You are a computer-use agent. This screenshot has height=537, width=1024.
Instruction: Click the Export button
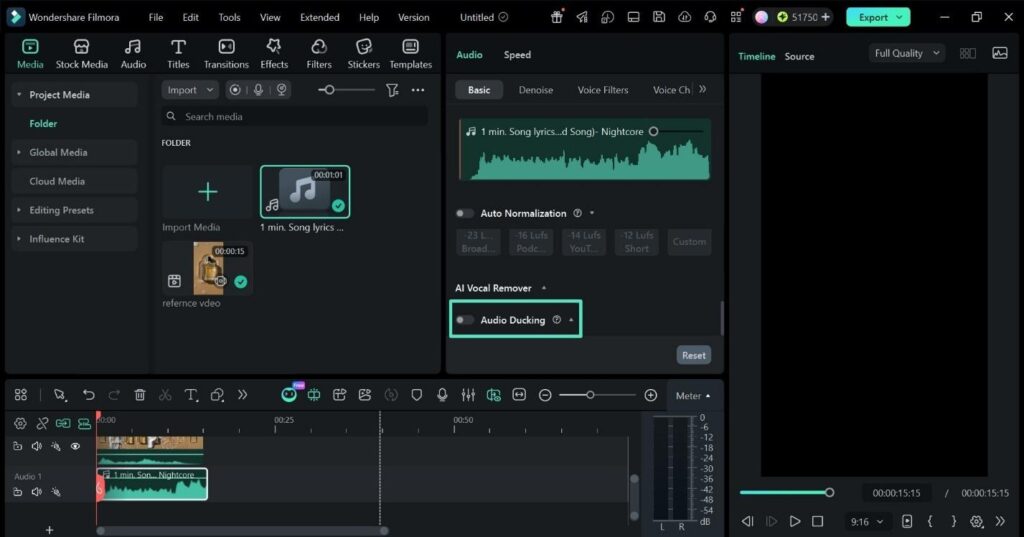[878, 18]
